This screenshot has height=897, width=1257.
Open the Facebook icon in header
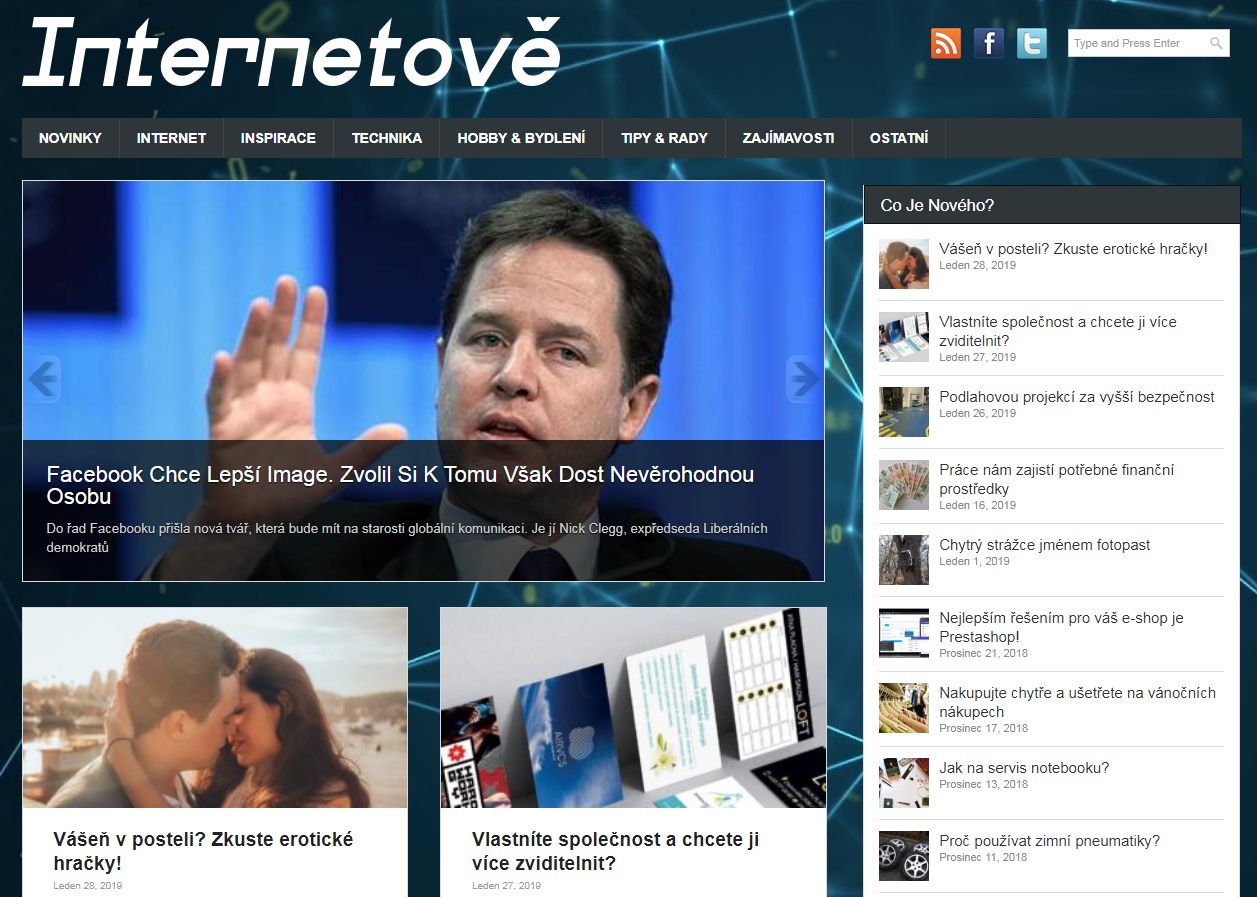988,43
